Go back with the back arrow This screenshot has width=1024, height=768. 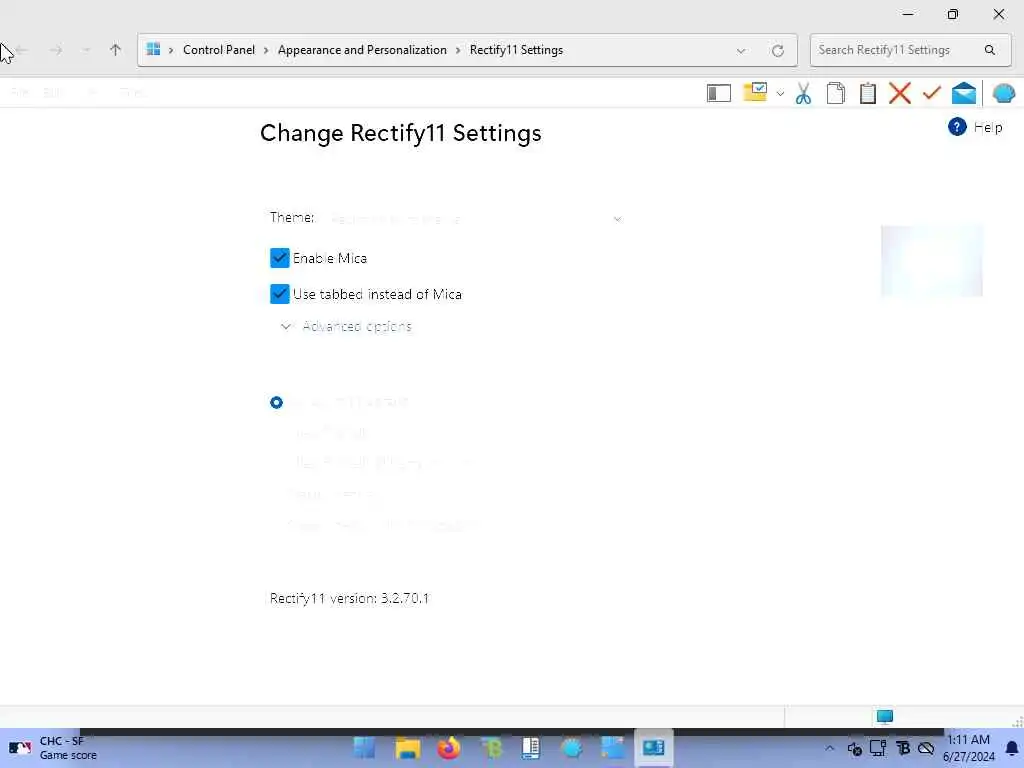pos(22,50)
